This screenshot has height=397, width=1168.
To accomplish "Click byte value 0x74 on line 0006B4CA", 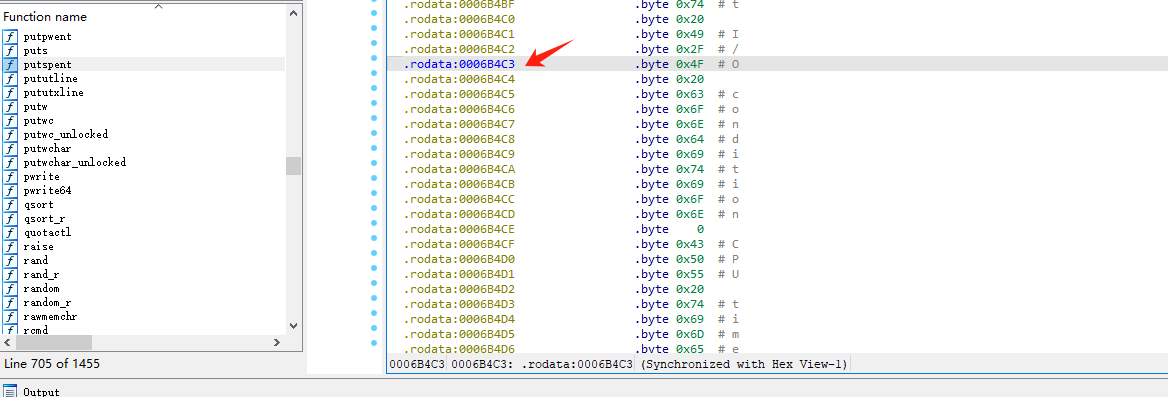I will [690, 169].
